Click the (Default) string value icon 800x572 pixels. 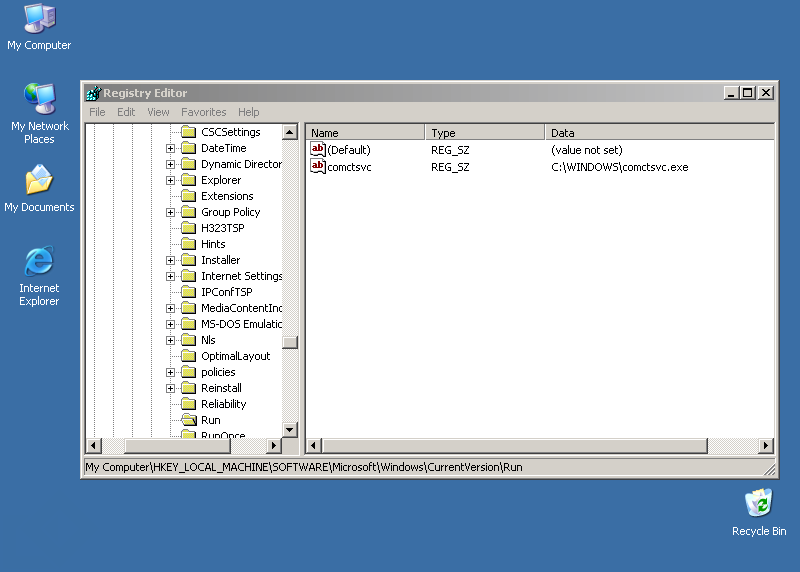click(x=318, y=150)
